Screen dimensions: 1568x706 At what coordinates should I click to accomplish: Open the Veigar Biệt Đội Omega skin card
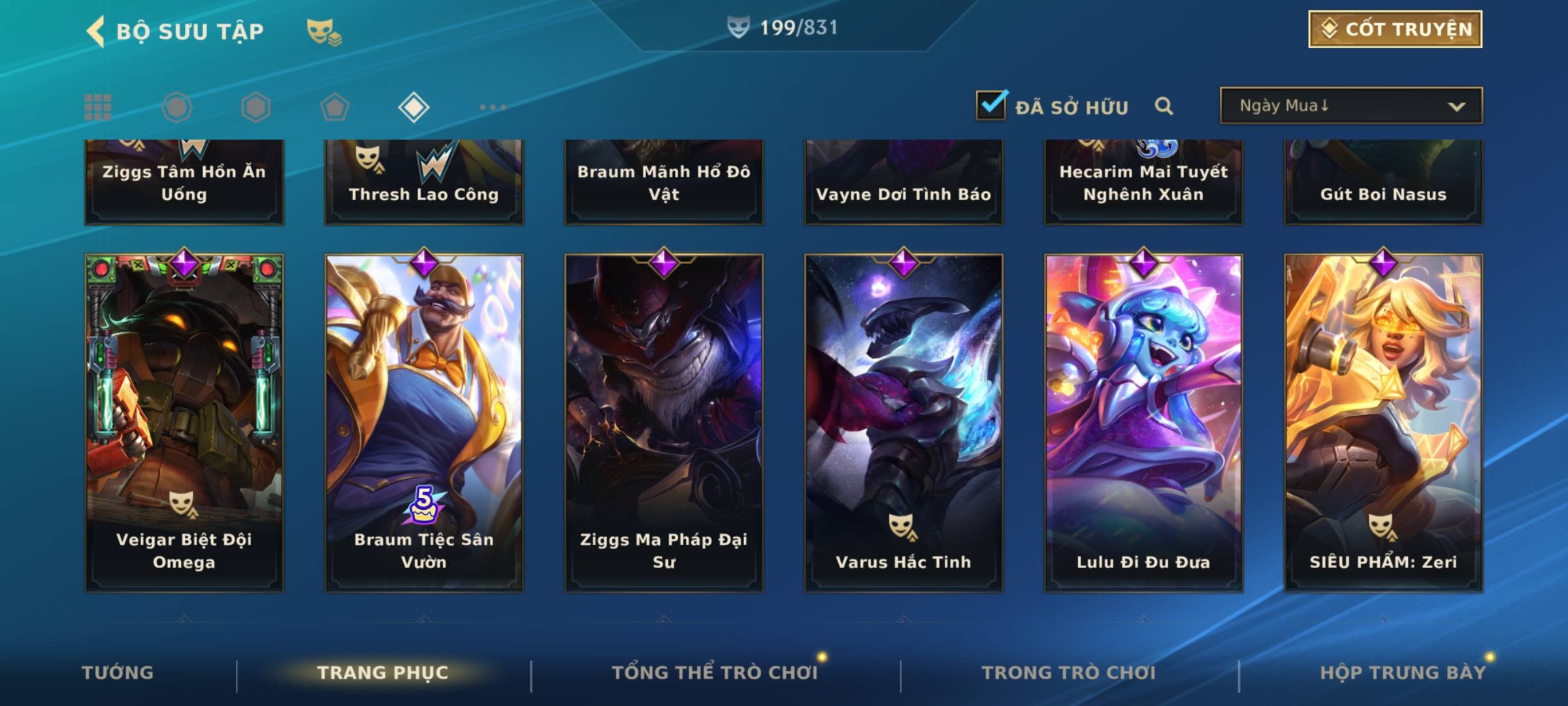coord(184,423)
